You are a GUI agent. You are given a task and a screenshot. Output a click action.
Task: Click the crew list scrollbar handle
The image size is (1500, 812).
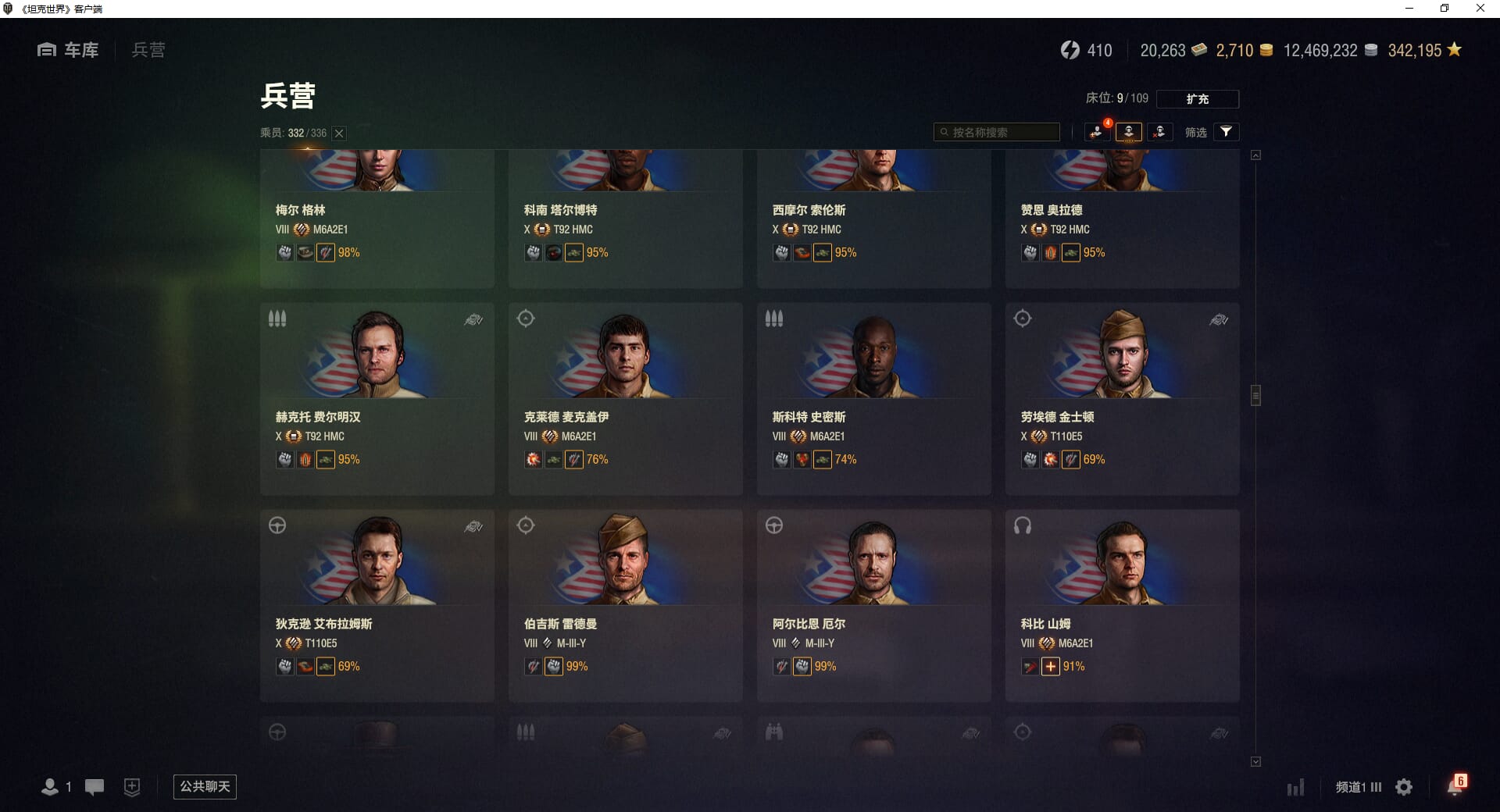click(1255, 395)
